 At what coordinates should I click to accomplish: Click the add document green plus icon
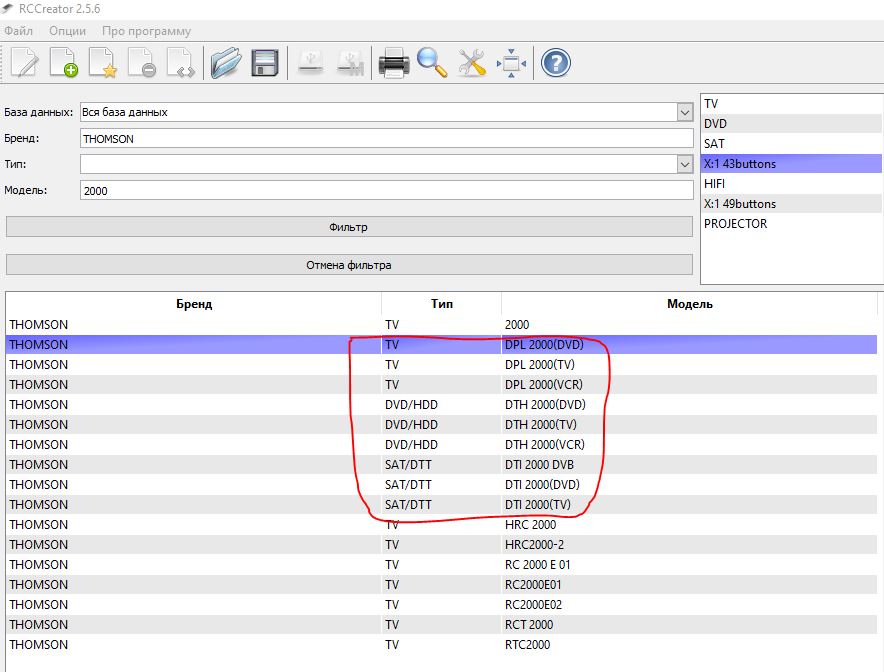[x=64, y=63]
